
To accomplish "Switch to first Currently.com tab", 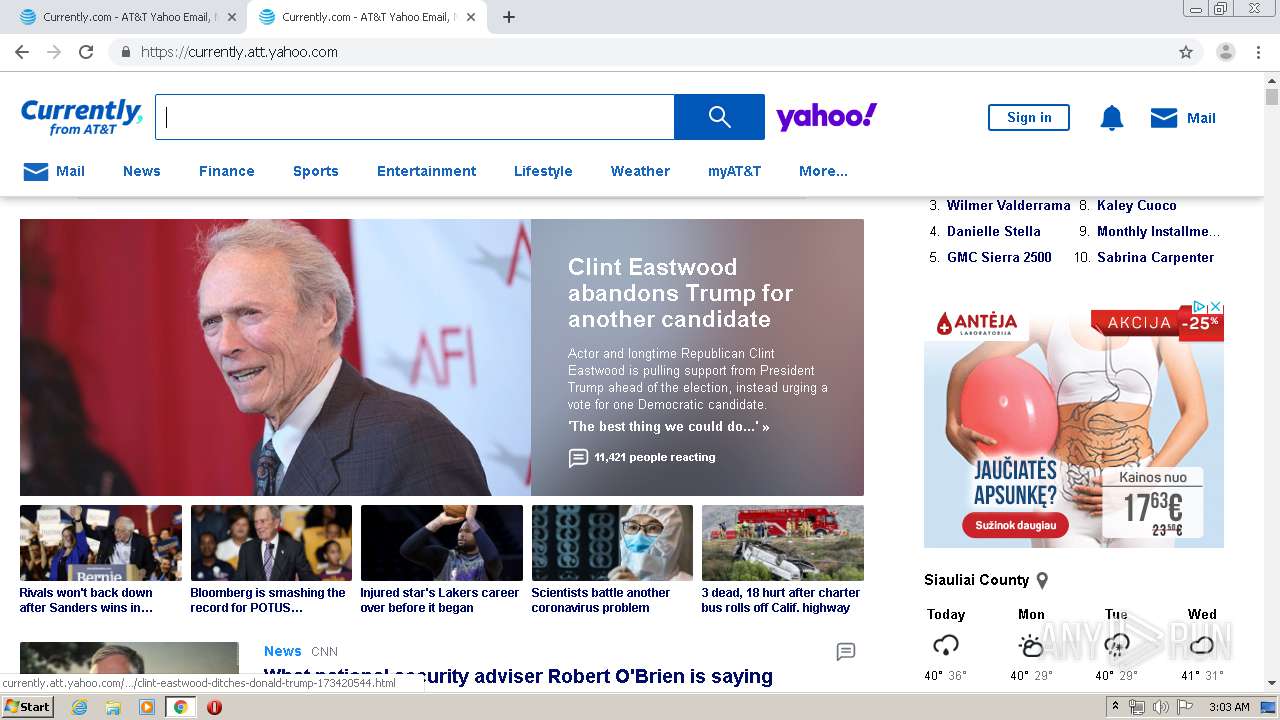I will click(125, 17).
